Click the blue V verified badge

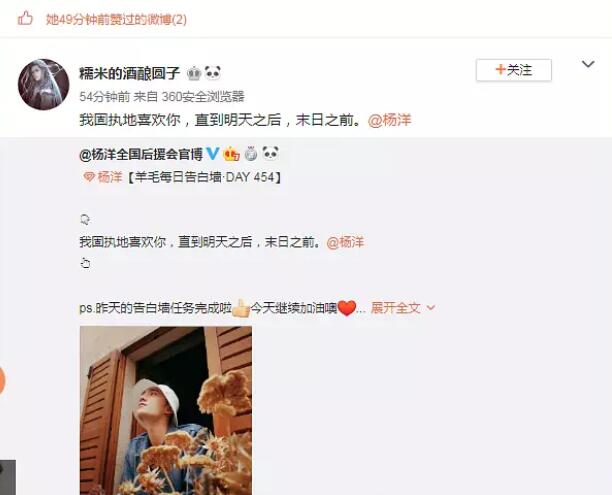point(212,153)
